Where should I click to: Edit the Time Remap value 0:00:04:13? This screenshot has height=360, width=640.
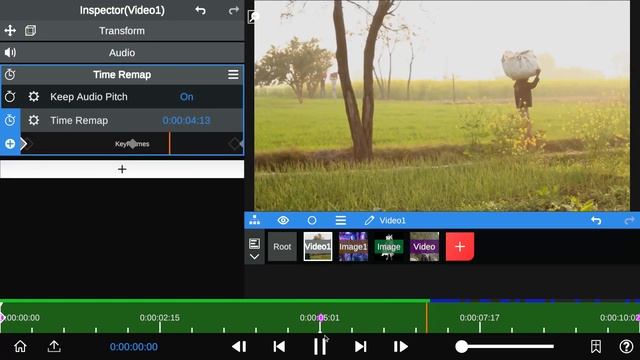(x=186, y=120)
